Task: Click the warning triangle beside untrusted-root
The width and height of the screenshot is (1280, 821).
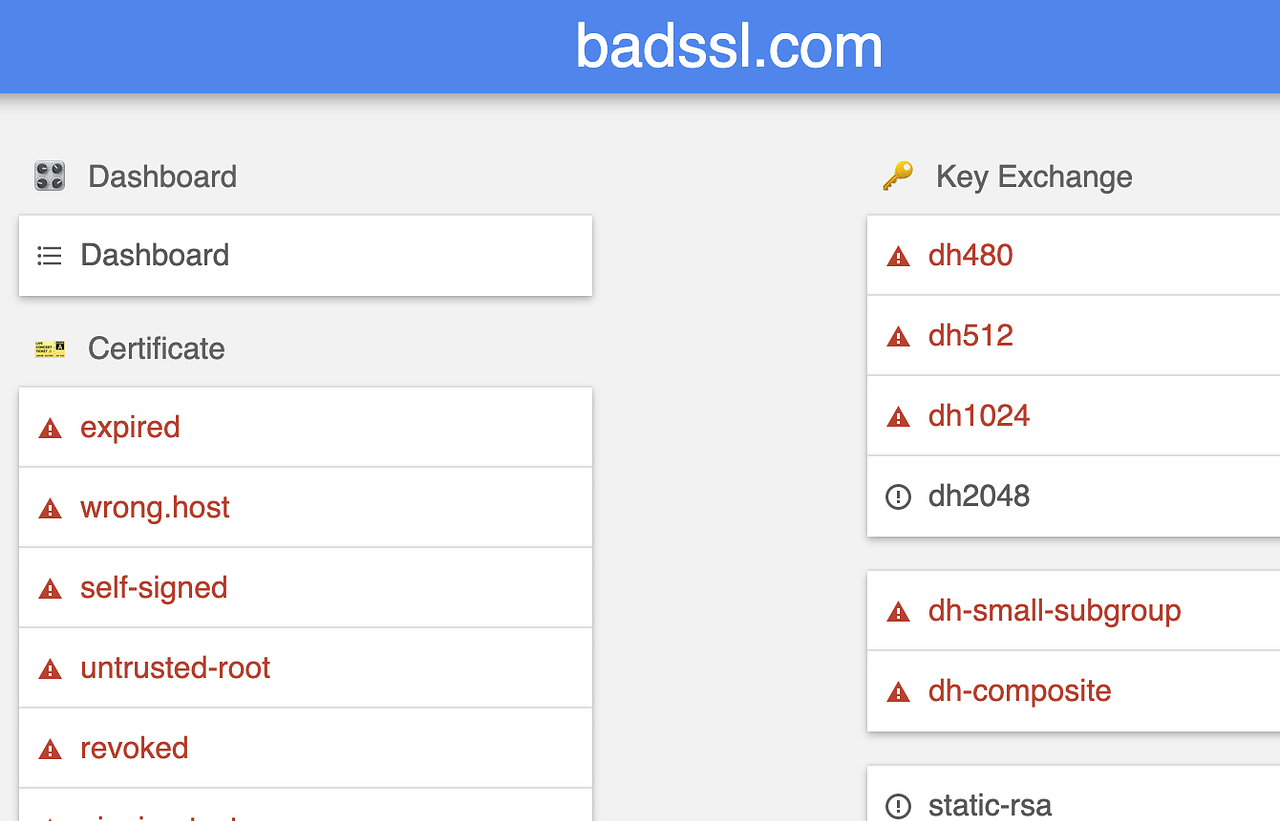Action: [x=50, y=669]
